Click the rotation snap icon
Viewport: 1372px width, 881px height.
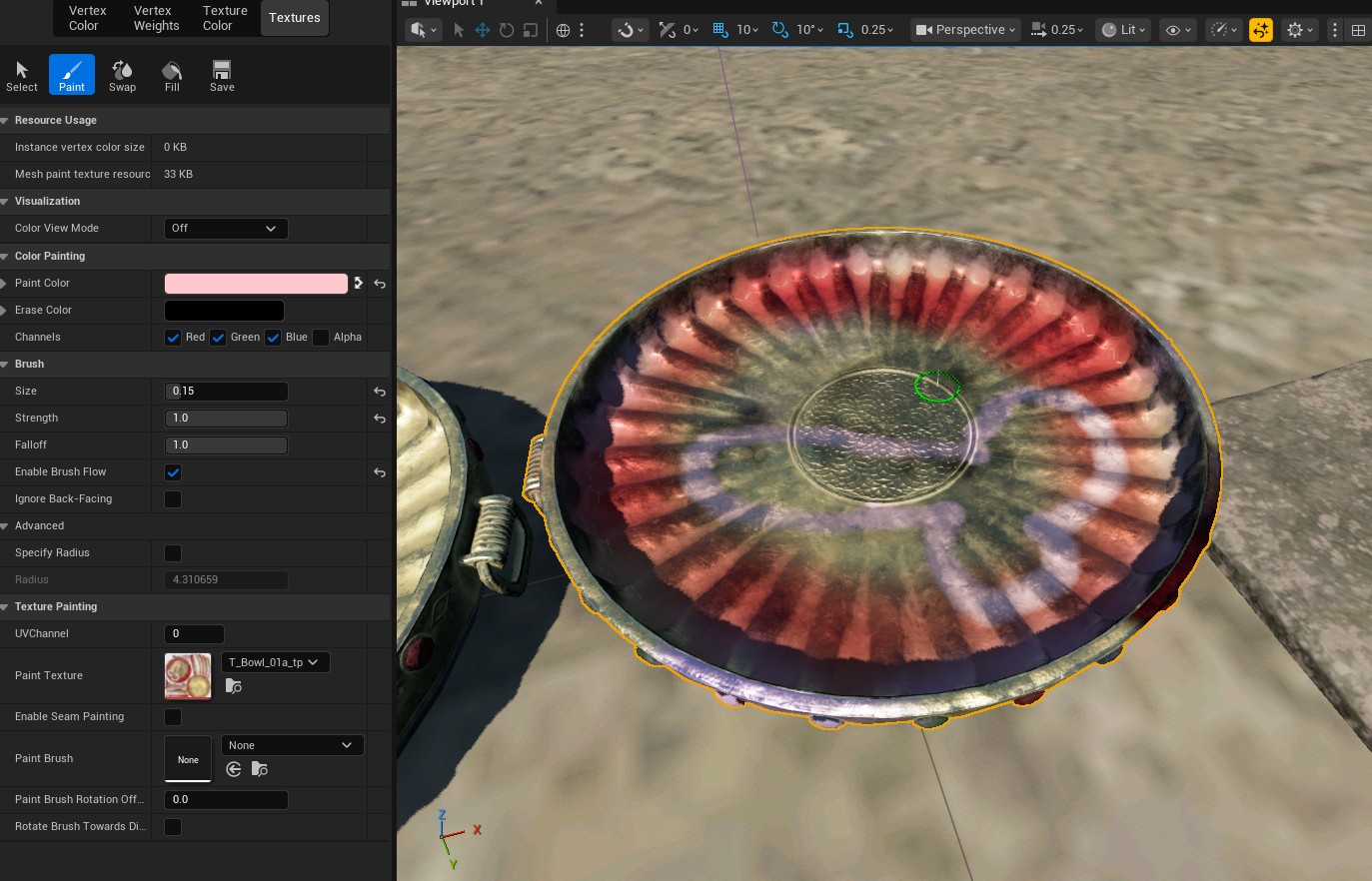(x=780, y=30)
